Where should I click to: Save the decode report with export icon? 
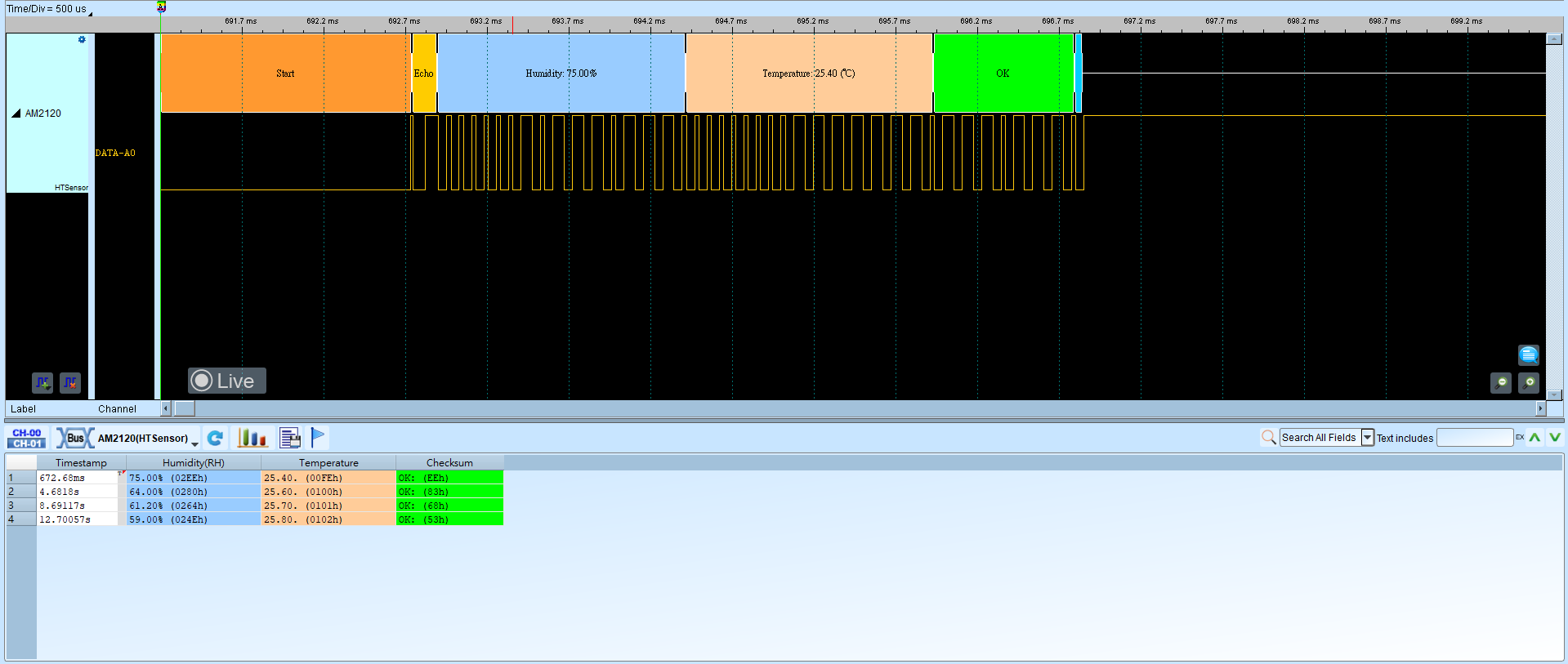tap(290, 439)
